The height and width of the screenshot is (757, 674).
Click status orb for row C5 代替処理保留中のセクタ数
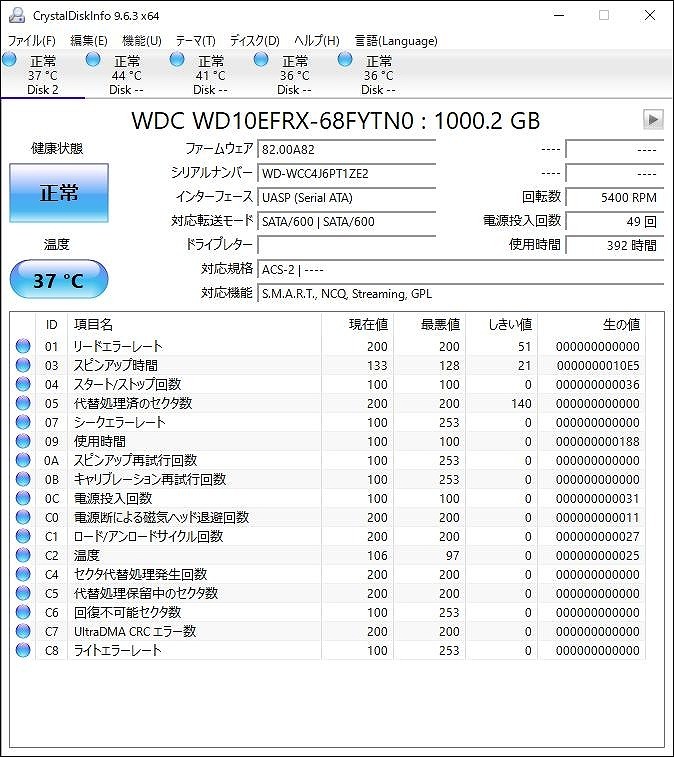(23, 593)
